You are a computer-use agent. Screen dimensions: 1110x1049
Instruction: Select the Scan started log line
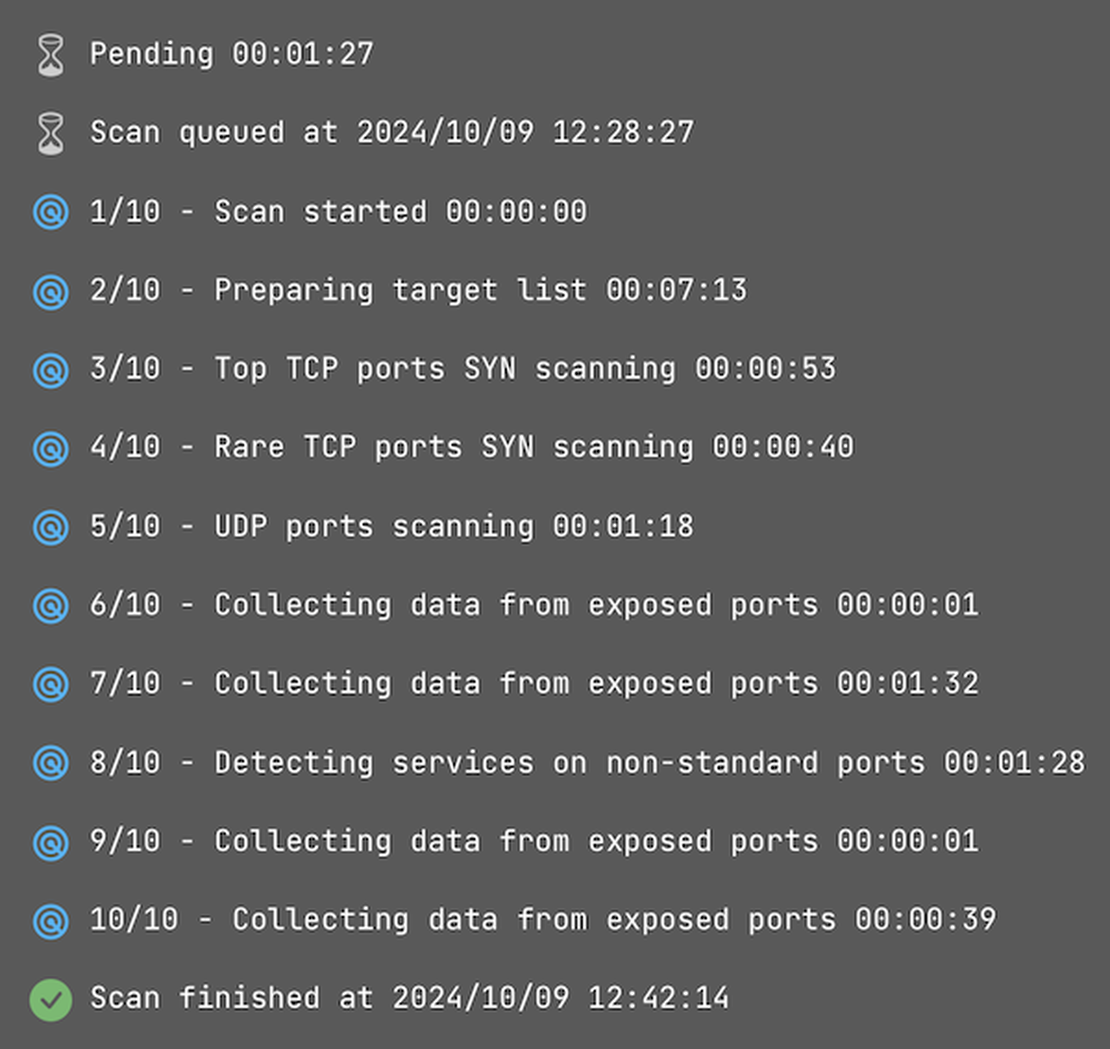[339, 211]
